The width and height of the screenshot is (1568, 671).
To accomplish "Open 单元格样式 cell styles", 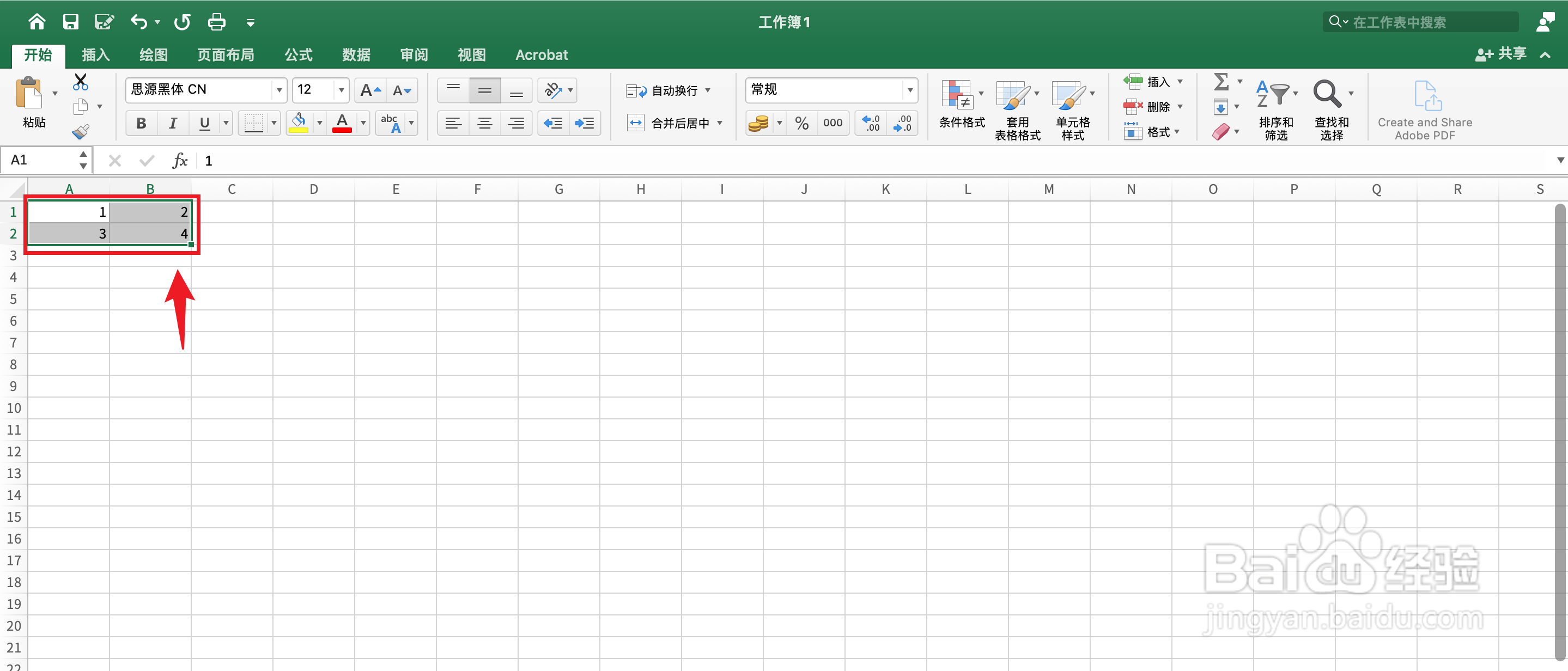I will point(1073,109).
